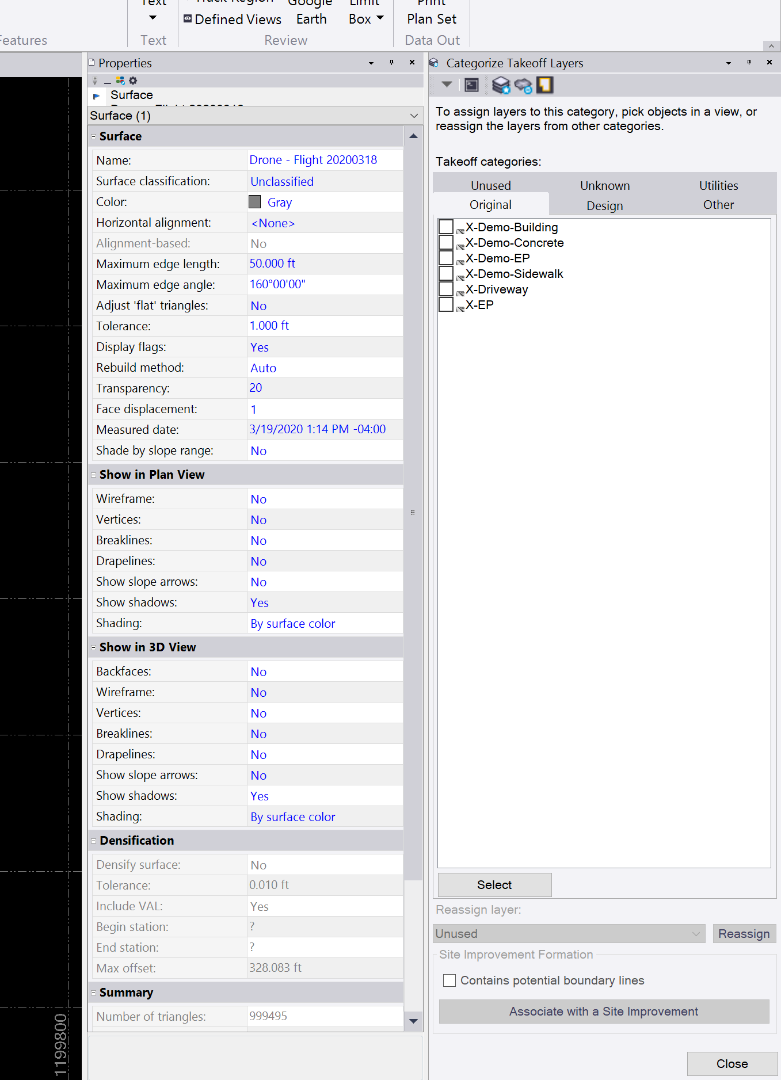Viewport: 781px width, 1080px height.
Task: Collapse the Densification section
Action: point(94,840)
